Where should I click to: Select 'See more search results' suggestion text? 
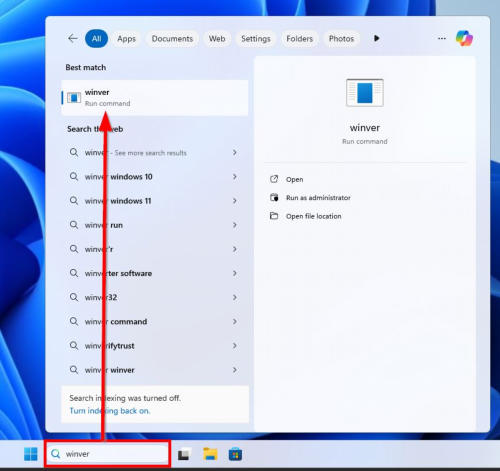pos(150,153)
